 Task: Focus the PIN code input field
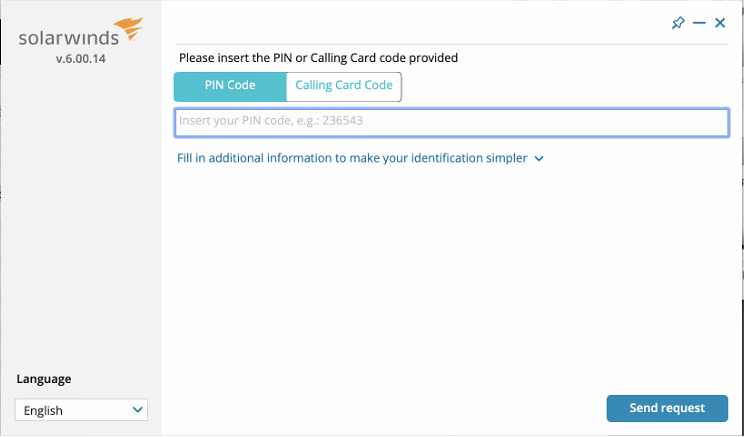[x=451, y=122]
